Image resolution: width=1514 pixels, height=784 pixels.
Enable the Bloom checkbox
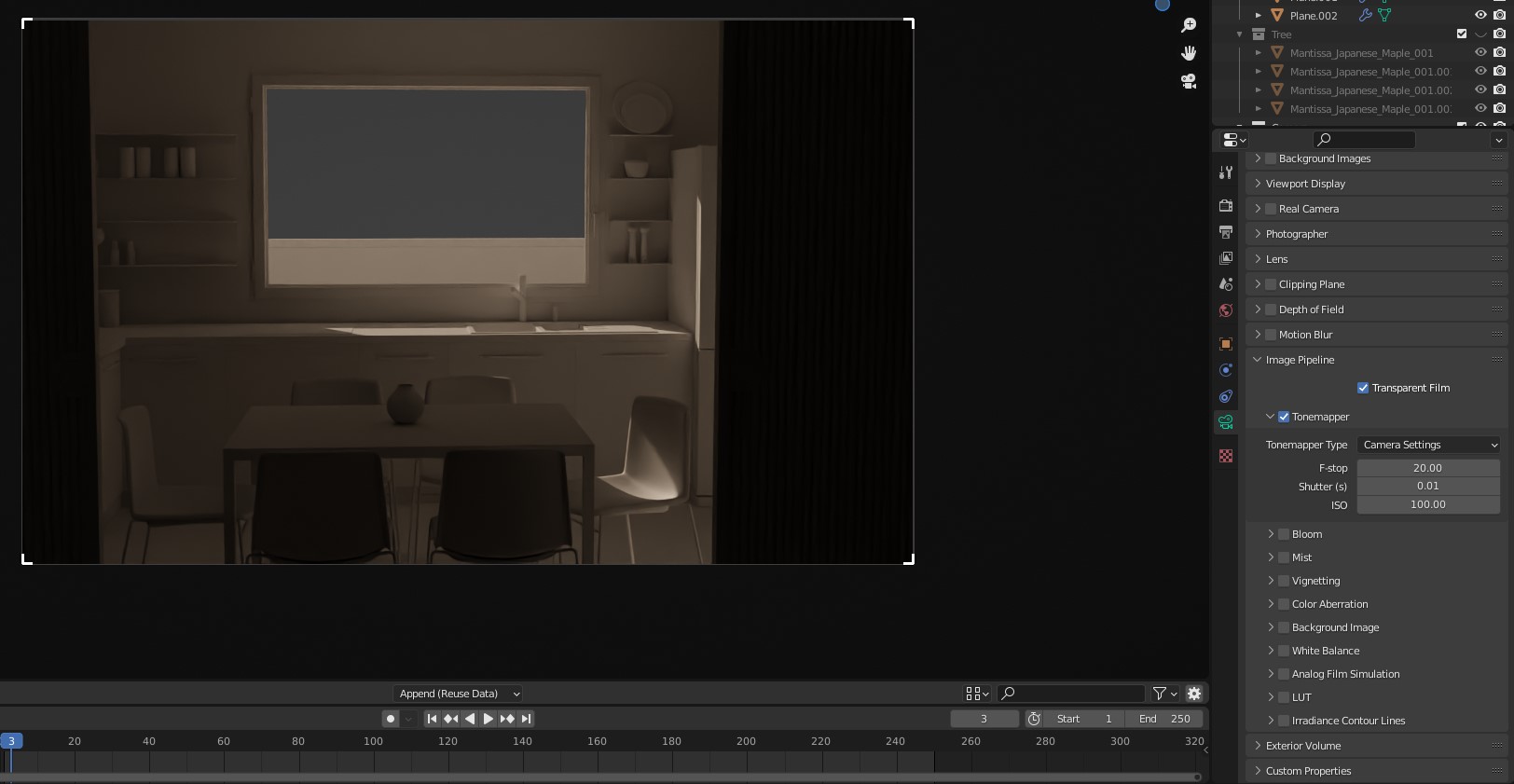[1284, 534]
